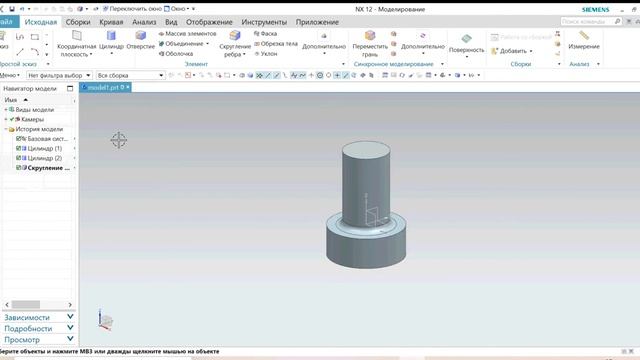
Task: Toggle checkbox for Базовая сист... feature
Action: (18, 138)
